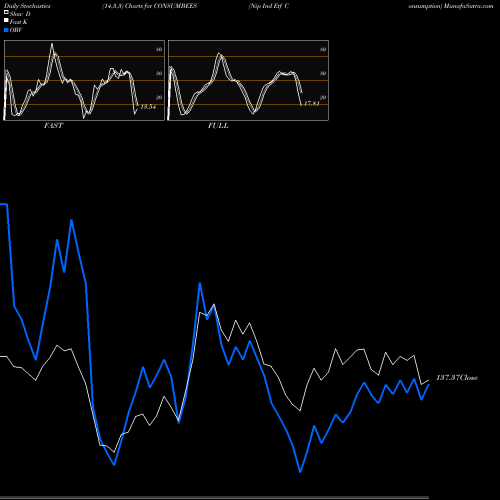This screenshot has height=500, width=500.
Task: Click the 20 level label in FULL chart
Action: click(x=323, y=97)
